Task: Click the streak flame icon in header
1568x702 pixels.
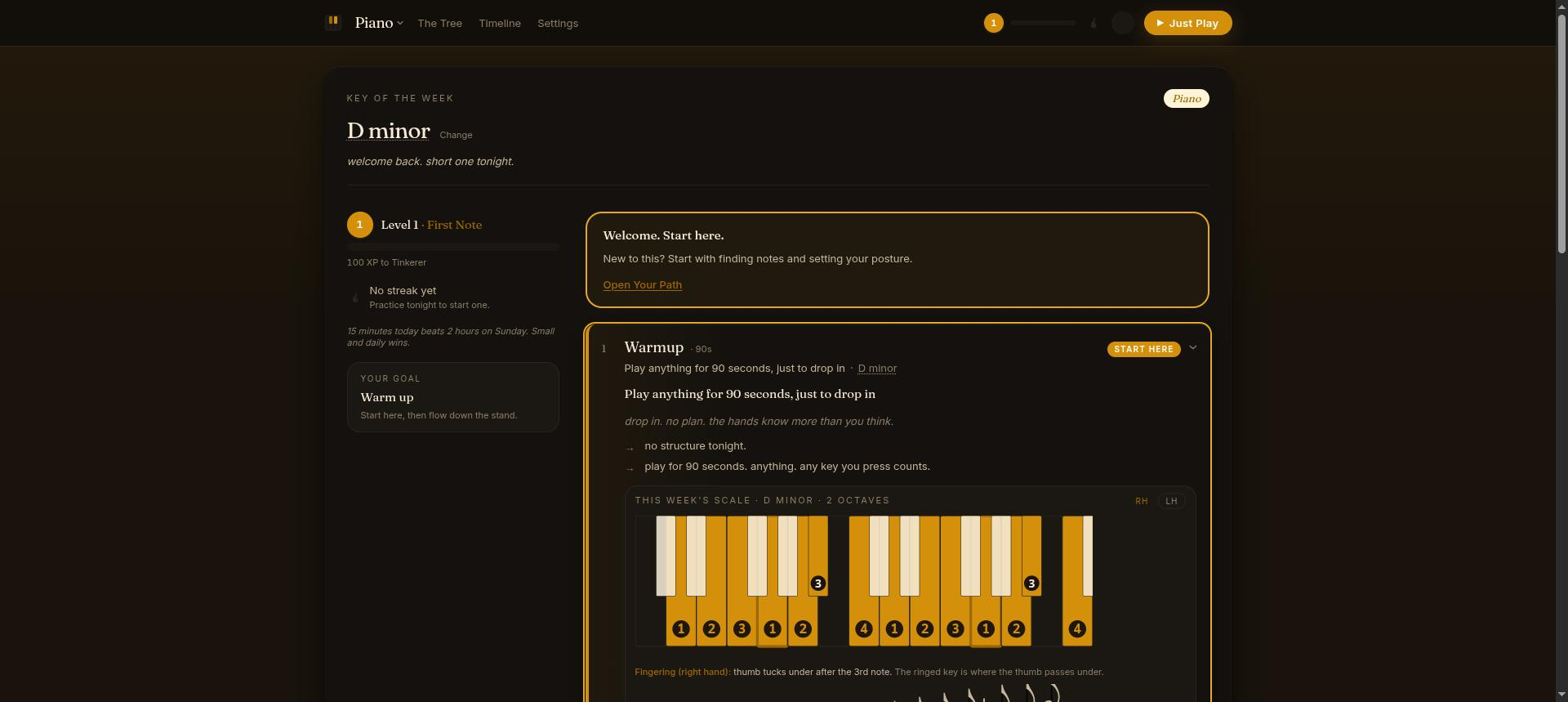Action: (x=1094, y=23)
